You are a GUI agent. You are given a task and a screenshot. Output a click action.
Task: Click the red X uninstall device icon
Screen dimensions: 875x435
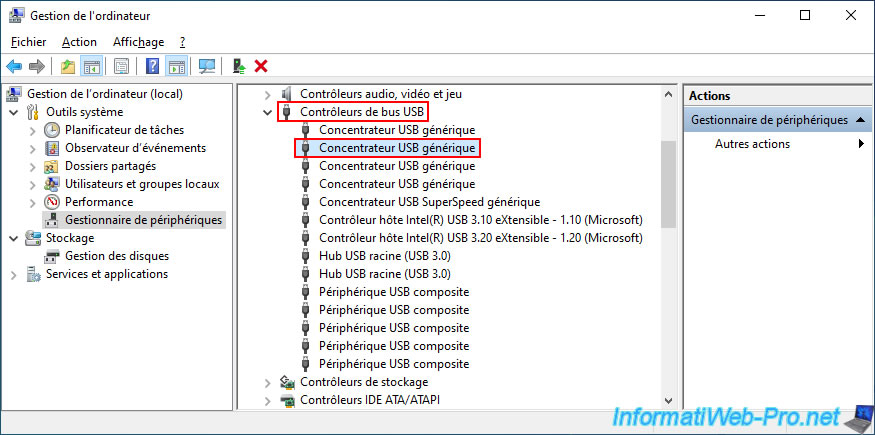tap(261, 66)
